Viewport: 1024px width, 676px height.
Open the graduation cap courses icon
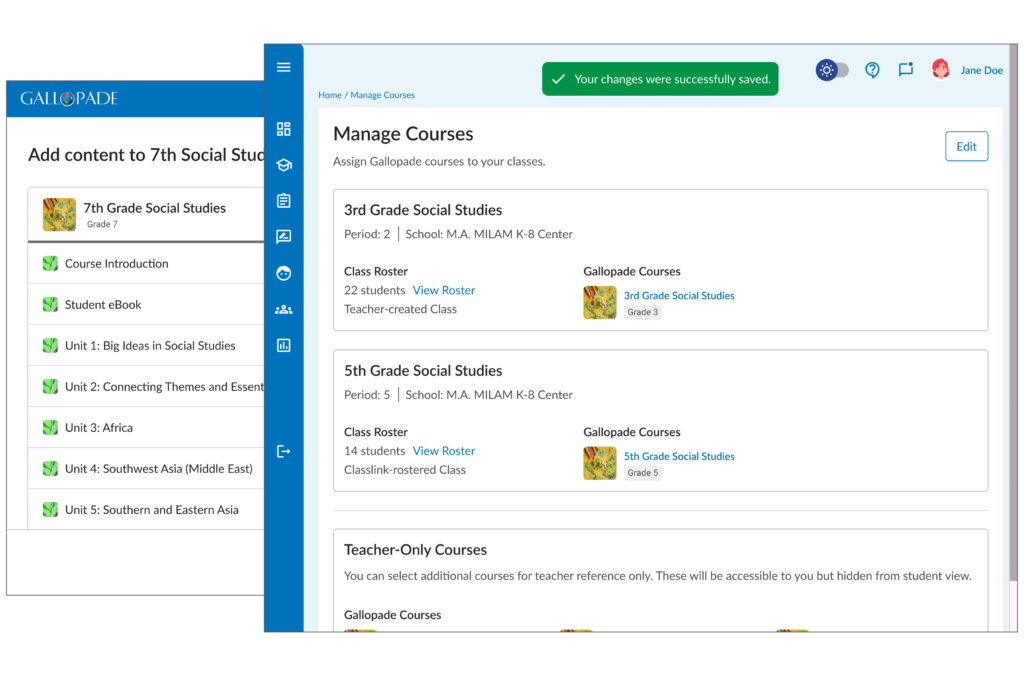click(283, 165)
